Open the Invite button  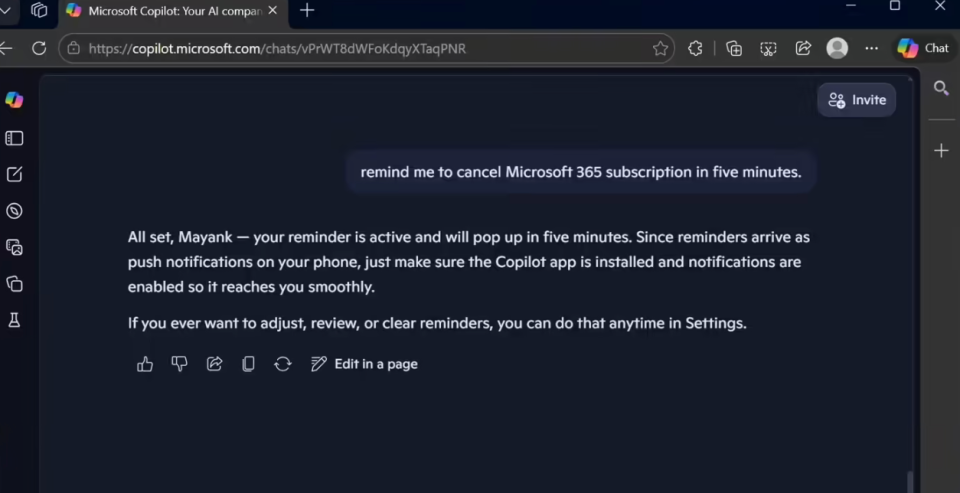point(857,100)
